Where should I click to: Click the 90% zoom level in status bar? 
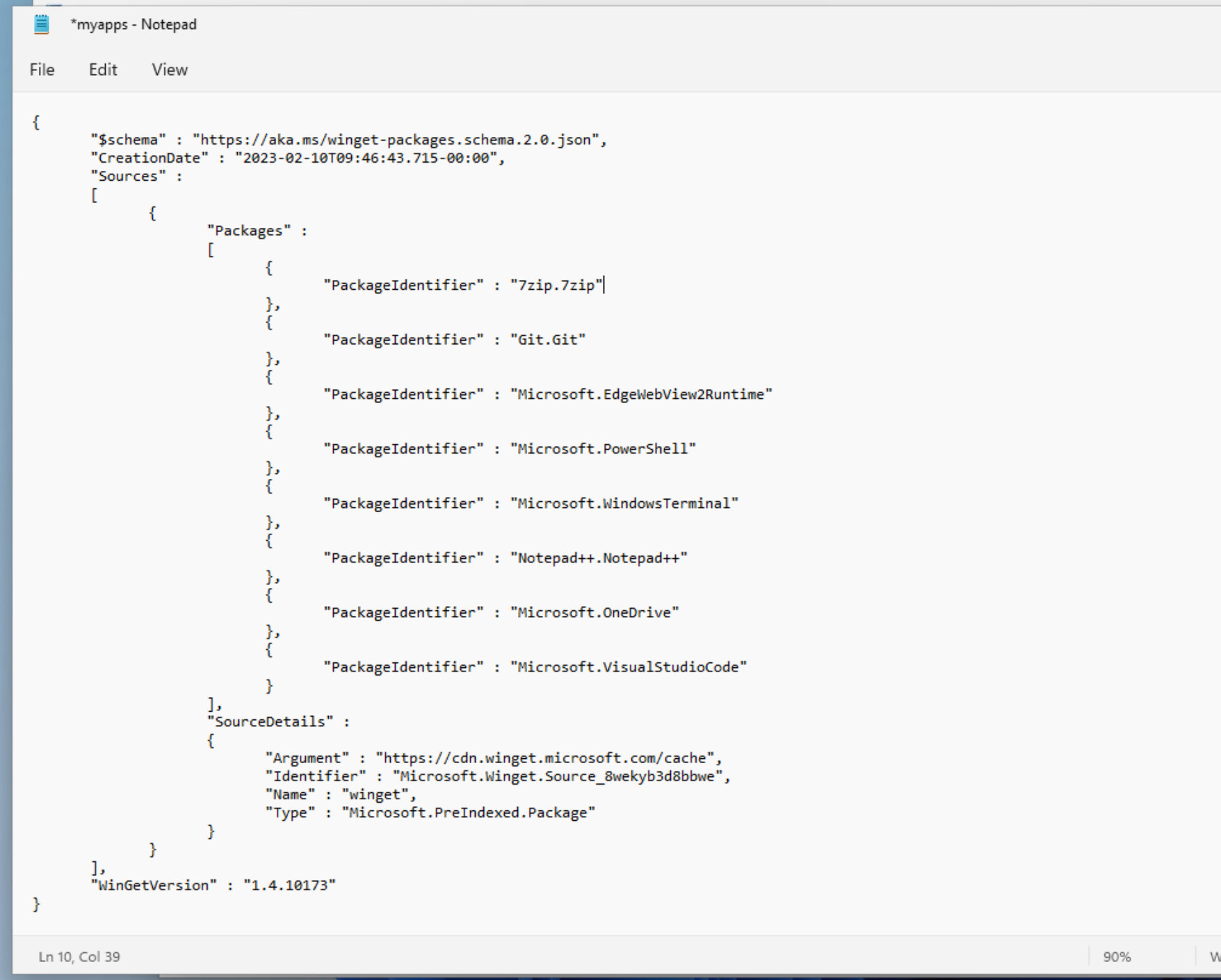click(1117, 956)
